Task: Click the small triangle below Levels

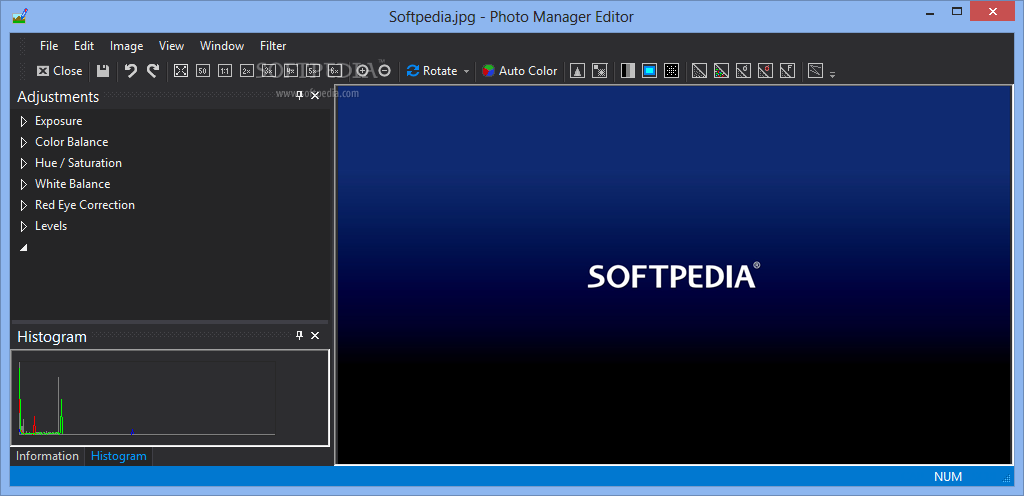Action: [x=24, y=248]
